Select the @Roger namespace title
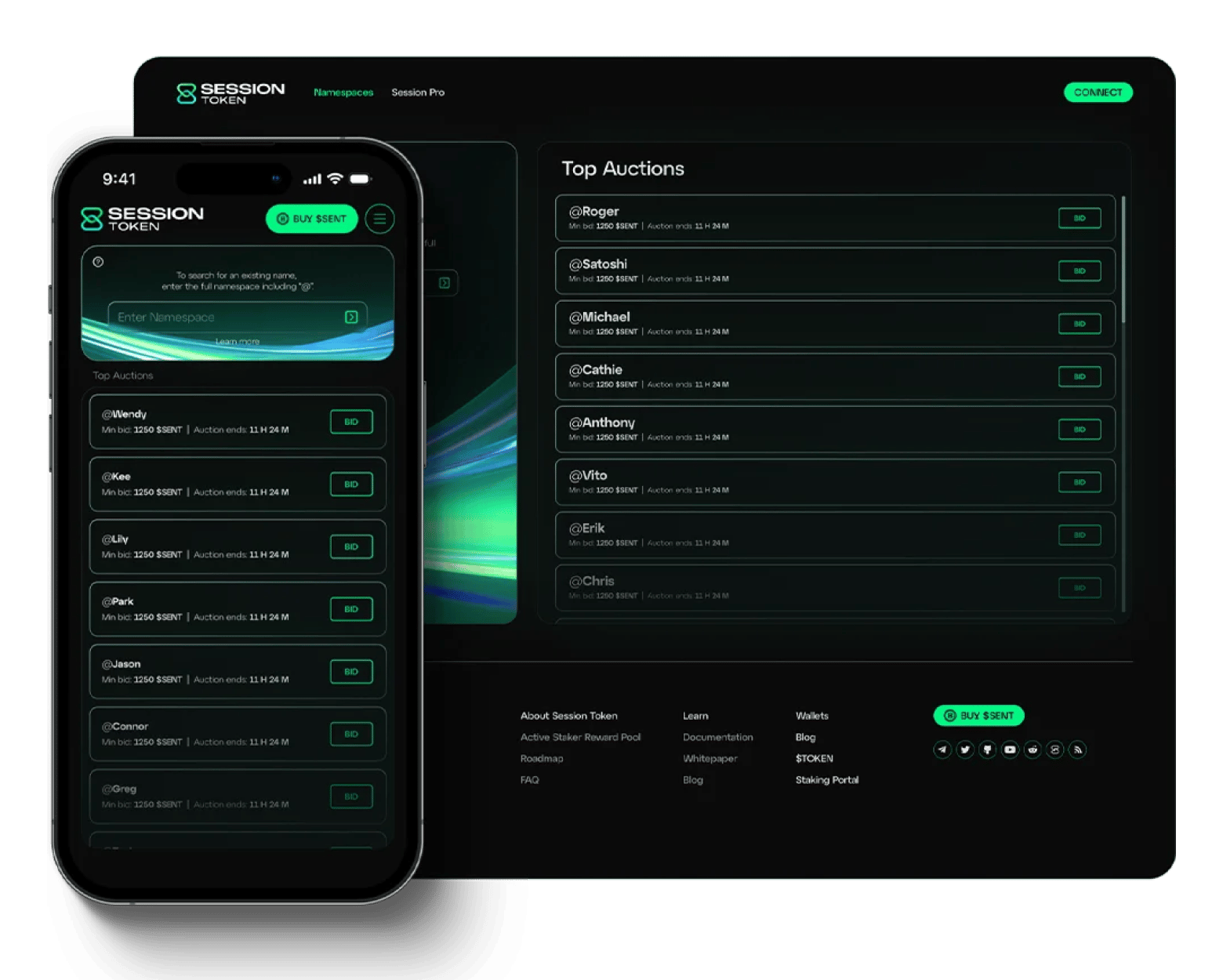This screenshot has height=980, width=1223. click(x=593, y=212)
